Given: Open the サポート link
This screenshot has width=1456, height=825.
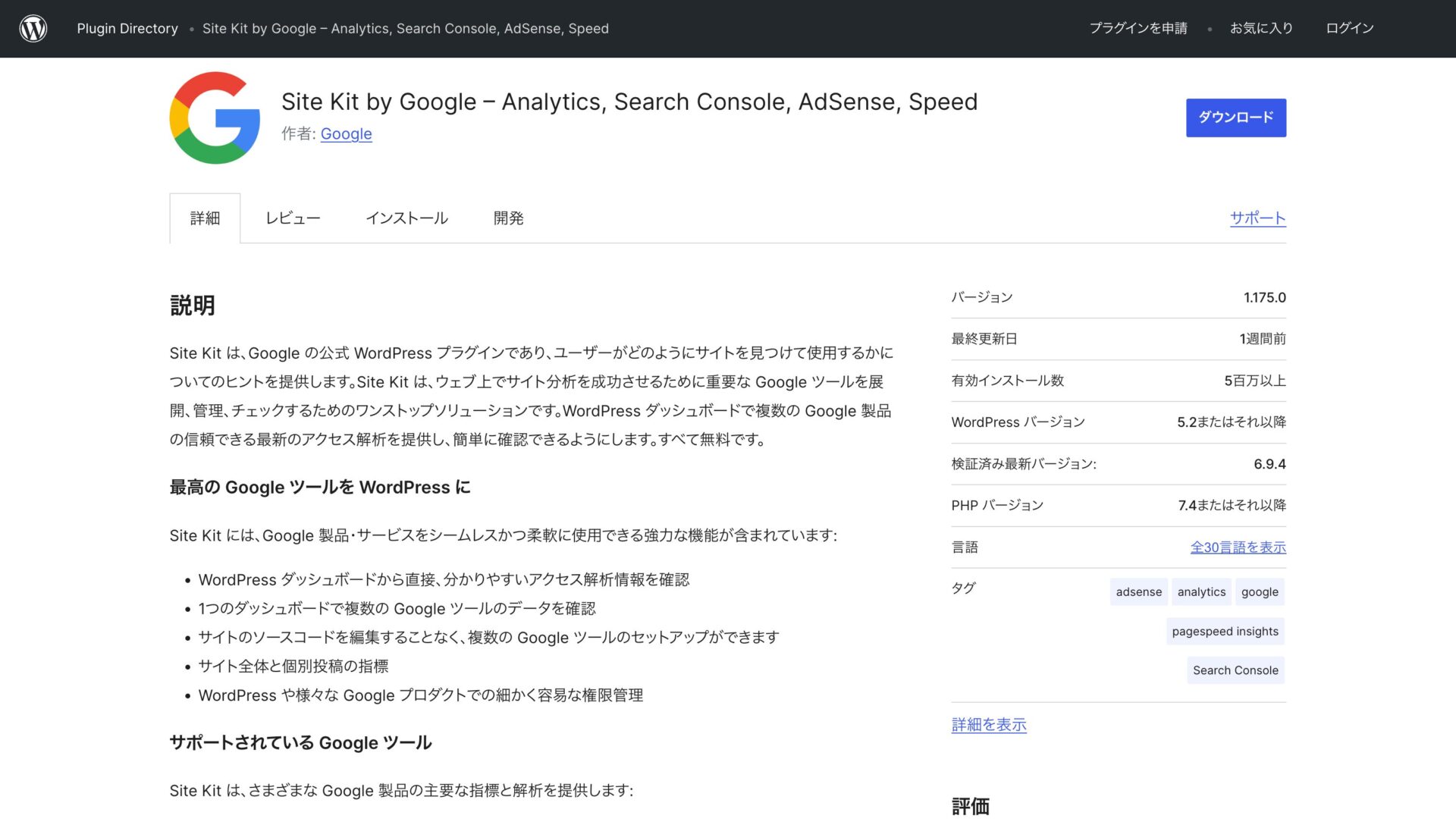Looking at the screenshot, I should tap(1257, 218).
